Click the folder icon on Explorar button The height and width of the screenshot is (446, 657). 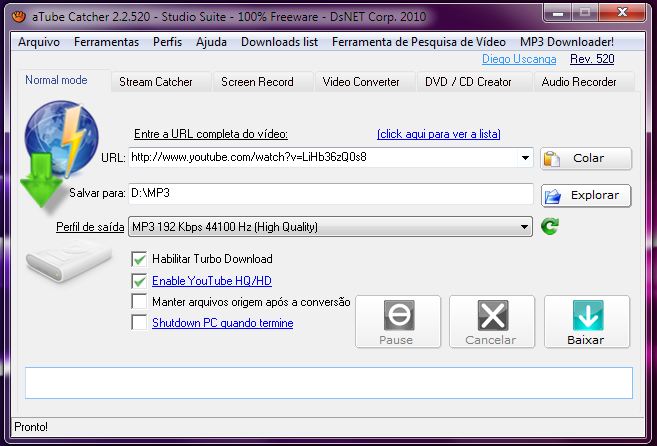pyautogui.click(x=553, y=196)
